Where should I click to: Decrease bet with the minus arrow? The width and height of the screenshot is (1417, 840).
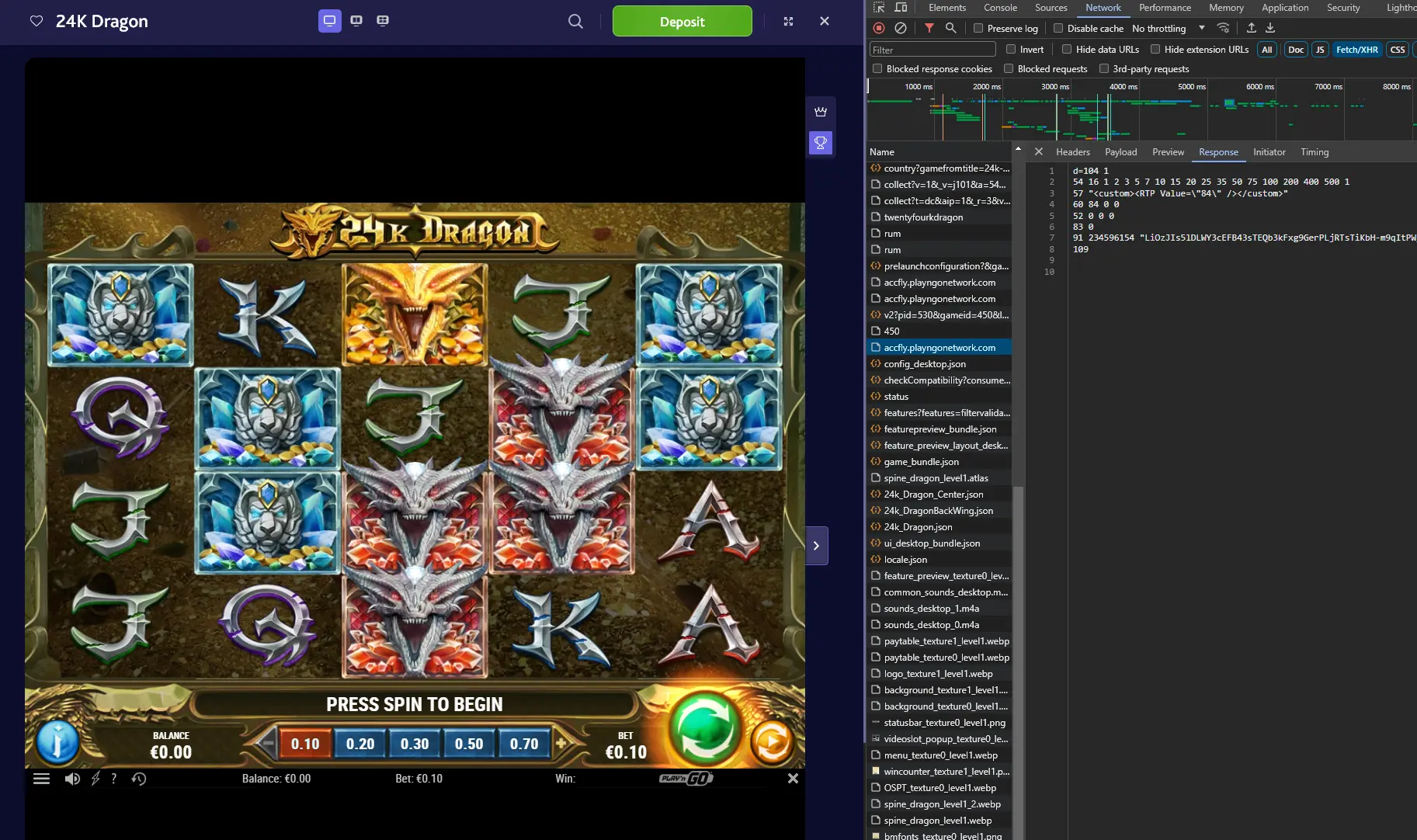[268, 743]
